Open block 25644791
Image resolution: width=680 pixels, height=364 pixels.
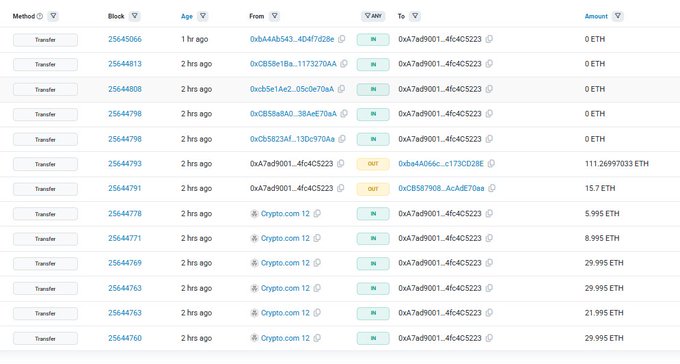point(125,188)
